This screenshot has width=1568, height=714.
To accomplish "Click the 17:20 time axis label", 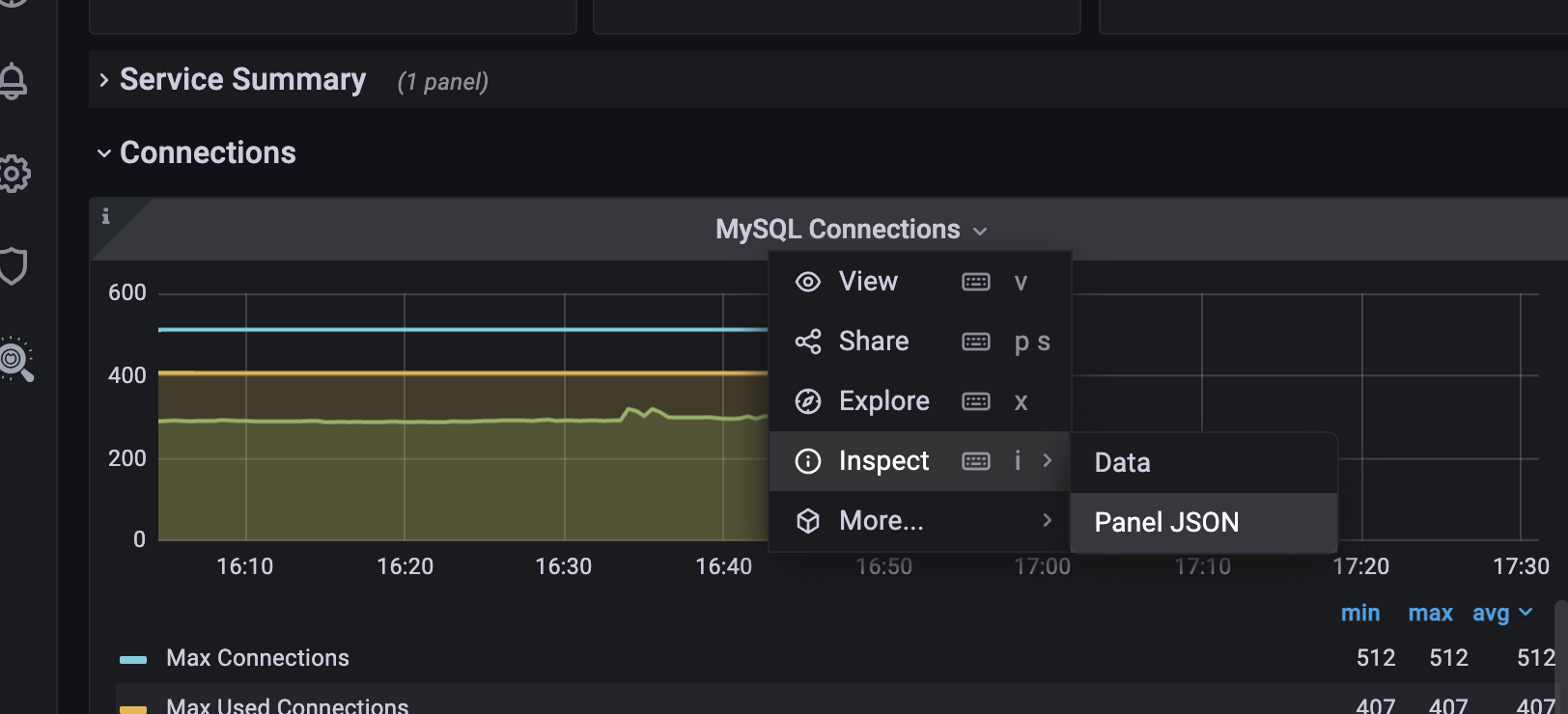I will pyautogui.click(x=1361, y=566).
